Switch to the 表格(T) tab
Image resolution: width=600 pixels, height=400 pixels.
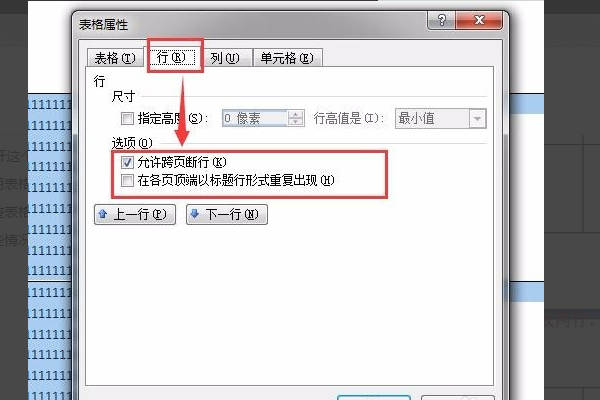pyautogui.click(x=115, y=58)
